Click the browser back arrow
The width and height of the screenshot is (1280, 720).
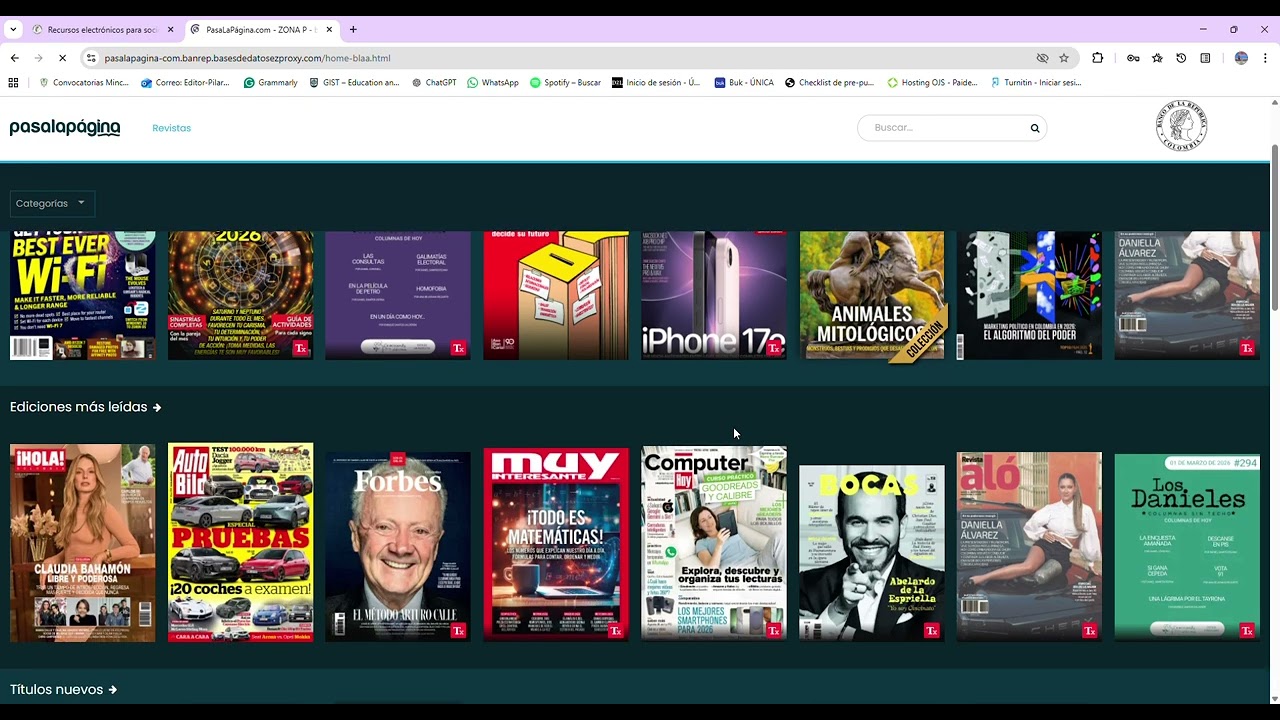point(14,58)
